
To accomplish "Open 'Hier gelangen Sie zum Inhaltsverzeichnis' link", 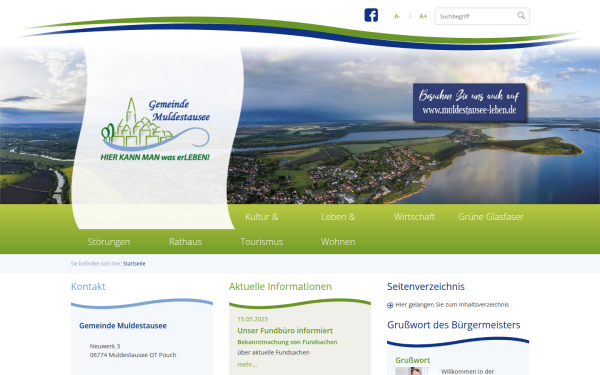I will (452, 305).
